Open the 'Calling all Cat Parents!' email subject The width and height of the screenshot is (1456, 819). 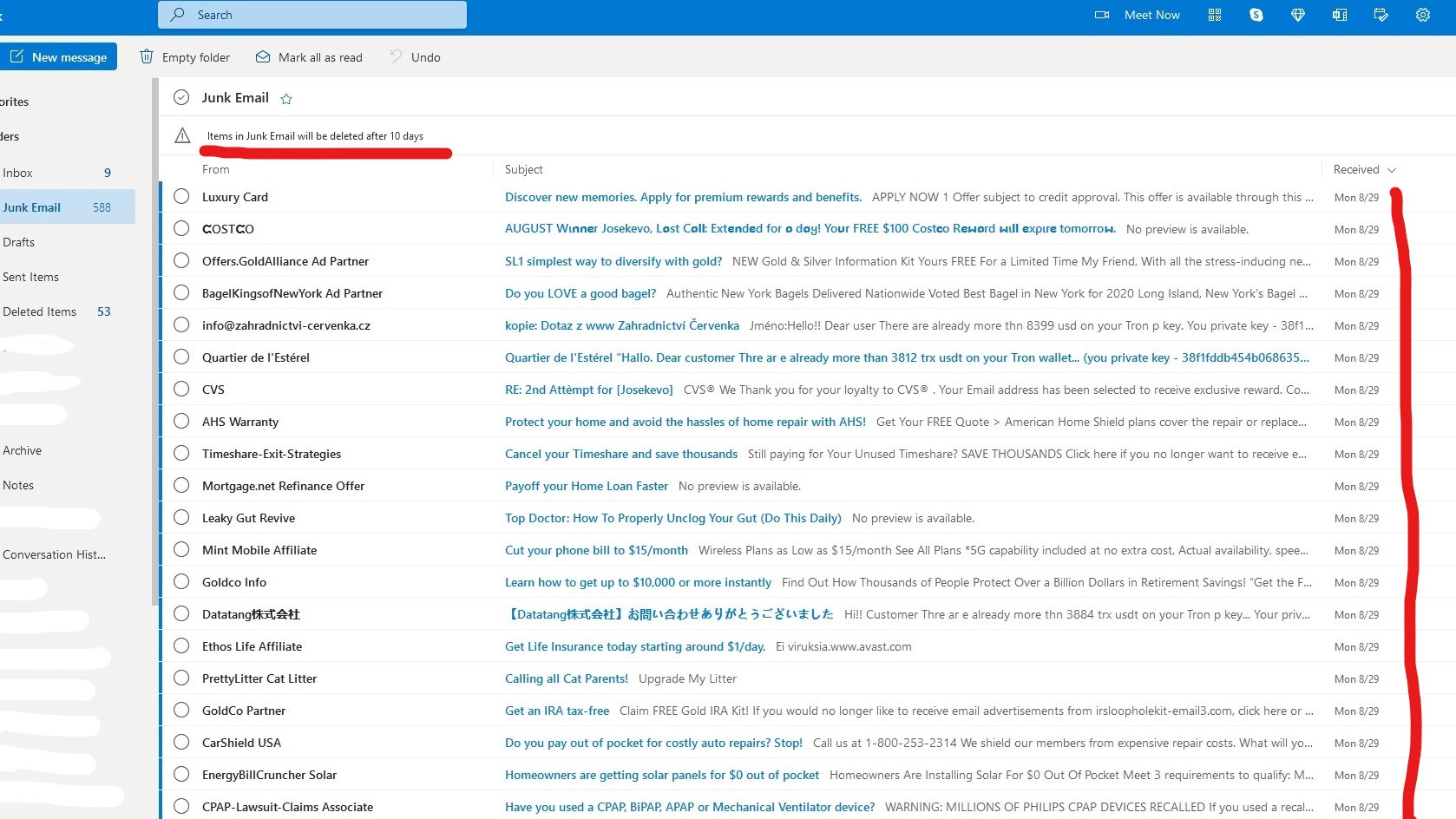pyautogui.click(x=566, y=678)
